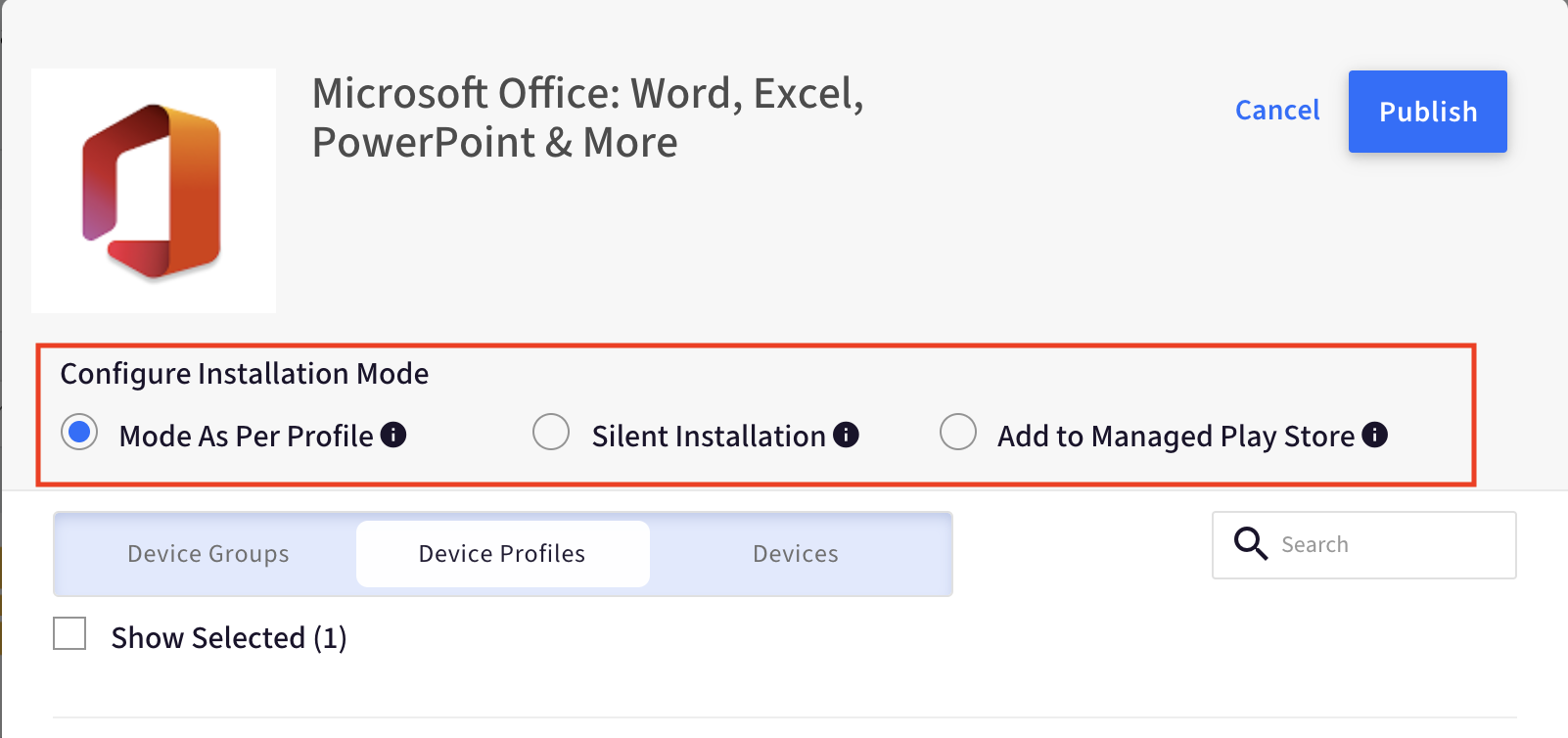The height and width of the screenshot is (738, 1568).
Task: Open info icon next to Silent Installation
Action: [x=846, y=435]
